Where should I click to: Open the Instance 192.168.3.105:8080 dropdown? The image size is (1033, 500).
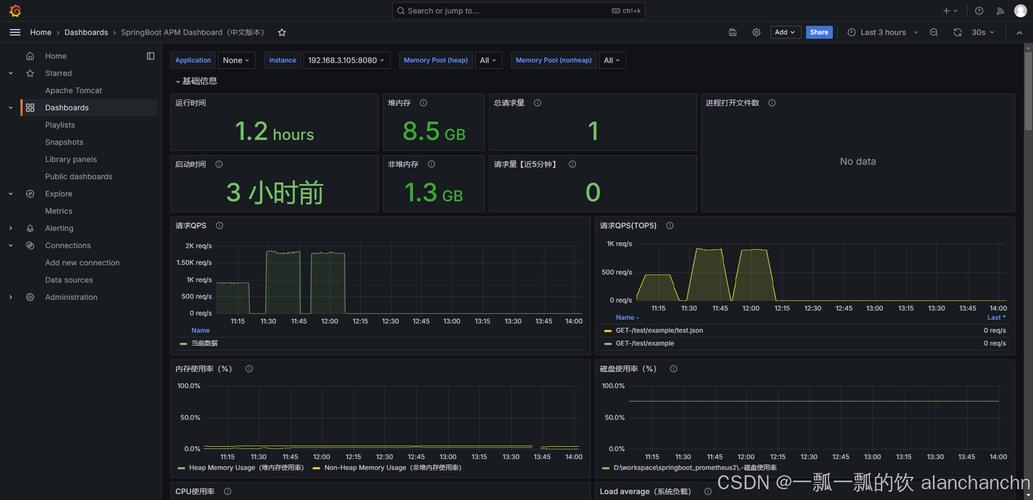[x=347, y=60]
